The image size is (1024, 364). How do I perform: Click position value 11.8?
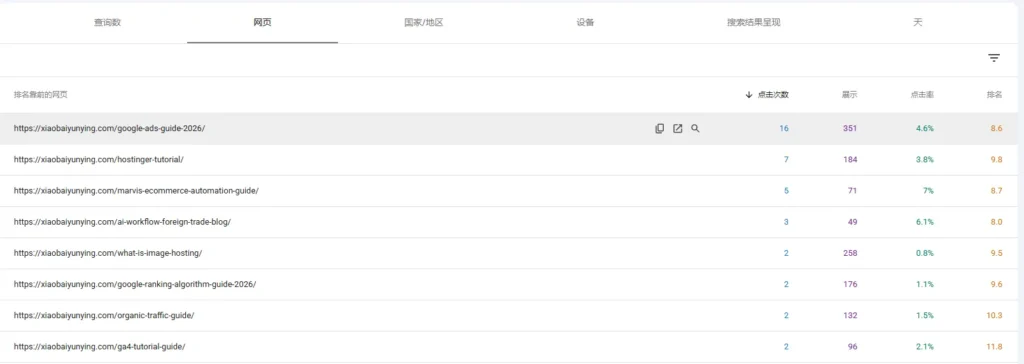click(x=995, y=346)
